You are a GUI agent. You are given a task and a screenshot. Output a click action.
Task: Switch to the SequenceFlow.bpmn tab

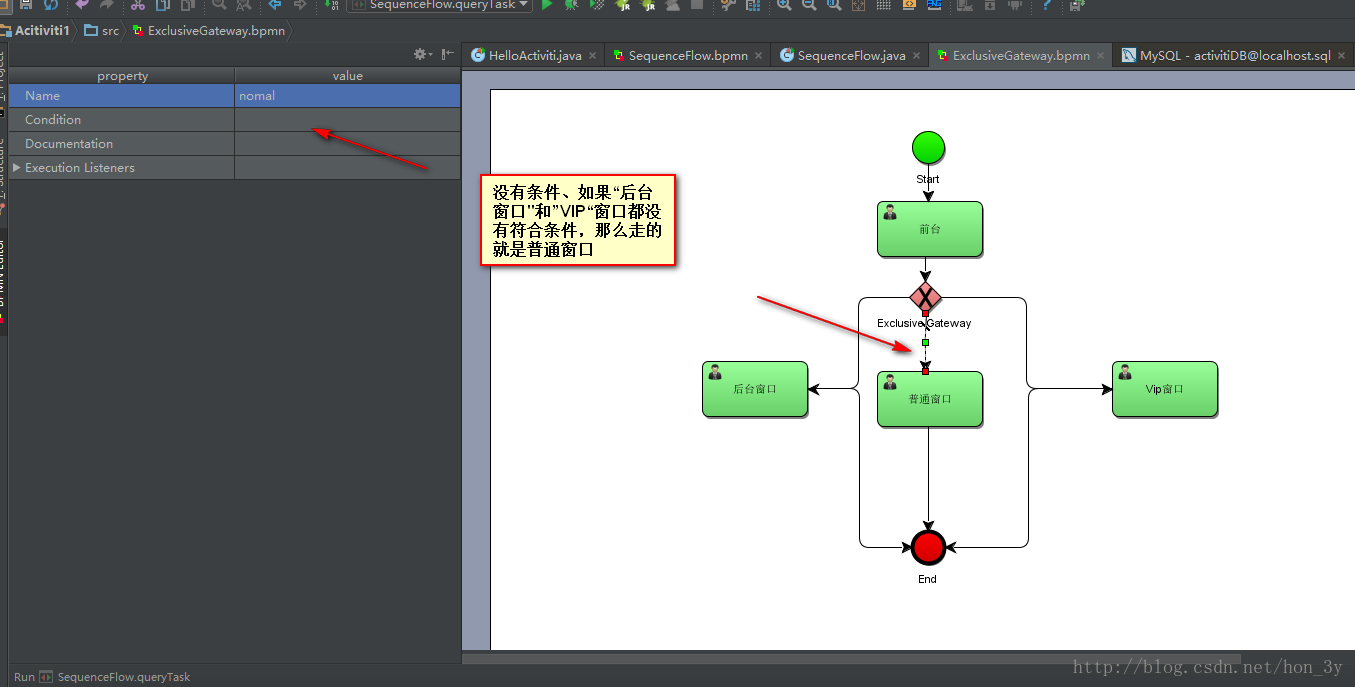point(688,56)
